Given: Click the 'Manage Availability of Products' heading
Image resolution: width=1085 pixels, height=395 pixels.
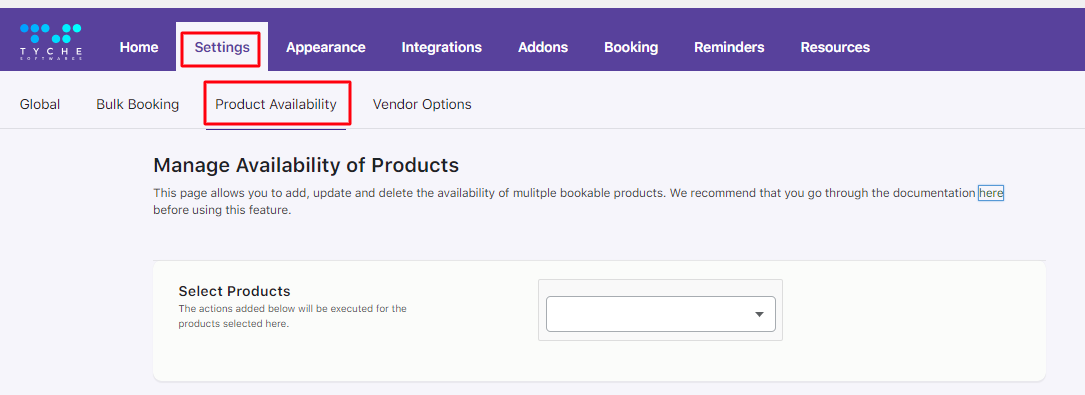Looking at the screenshot, I should (x=306, y=165).
